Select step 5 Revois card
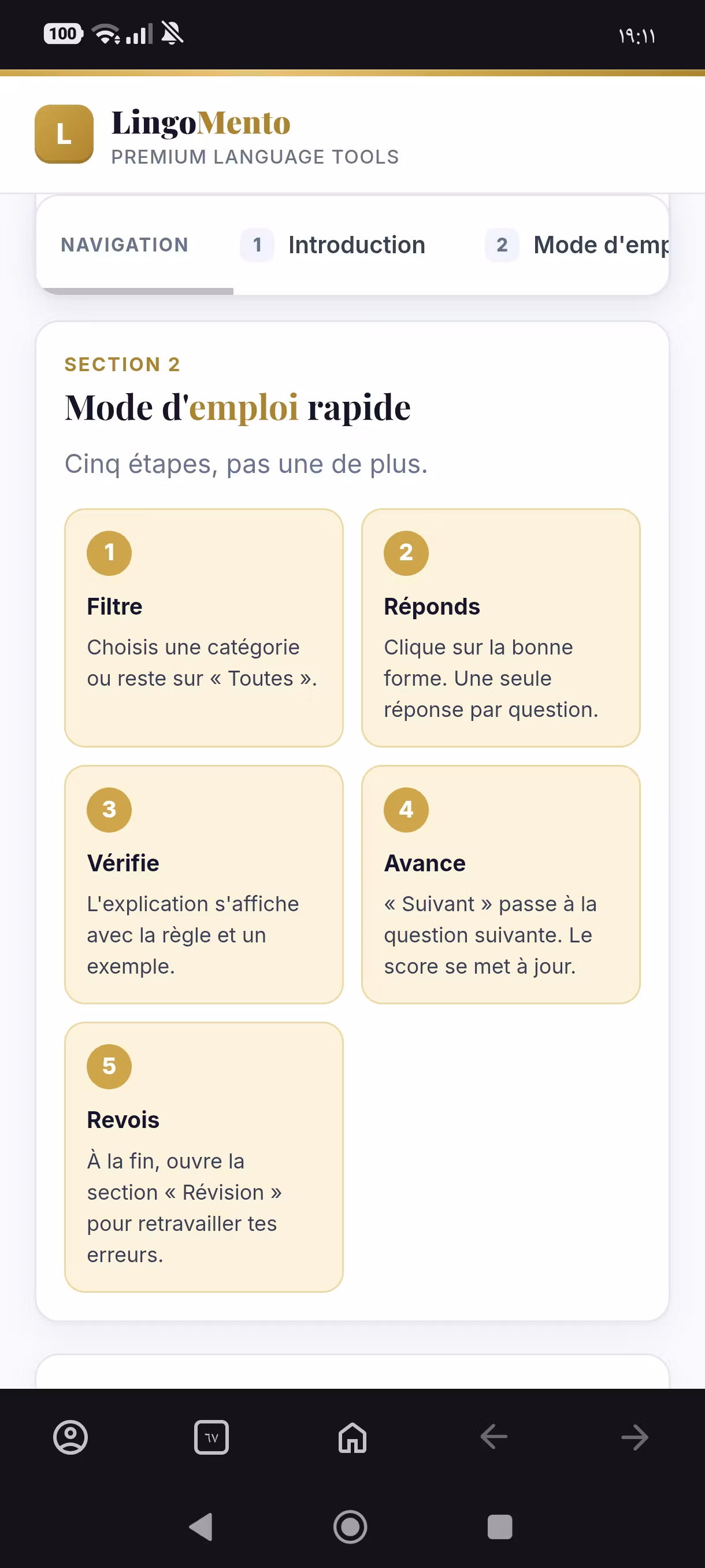This screenshot has width=705, height=1568. 204,1156
